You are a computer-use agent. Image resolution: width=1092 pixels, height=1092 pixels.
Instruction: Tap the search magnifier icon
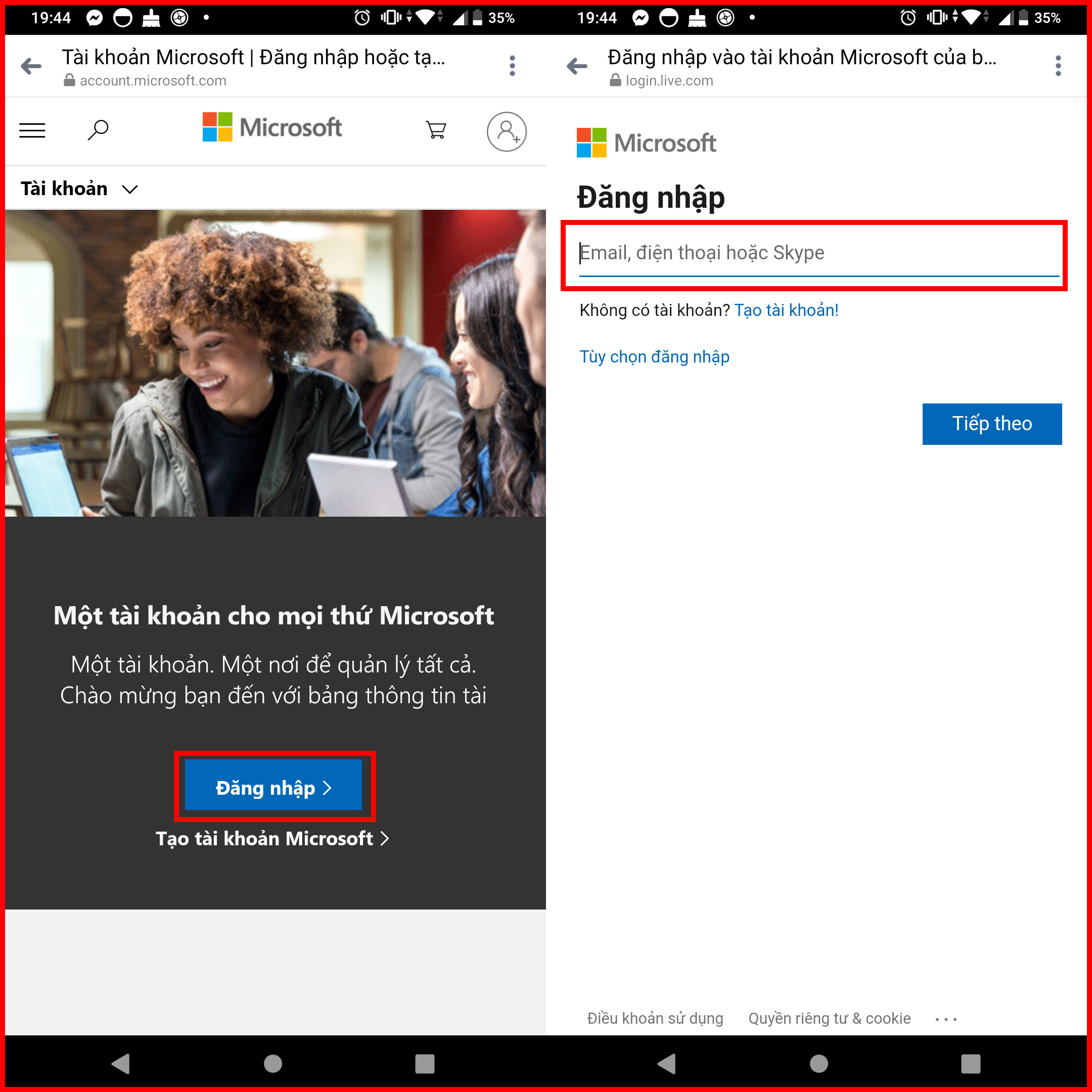click(x=98, y=130)
